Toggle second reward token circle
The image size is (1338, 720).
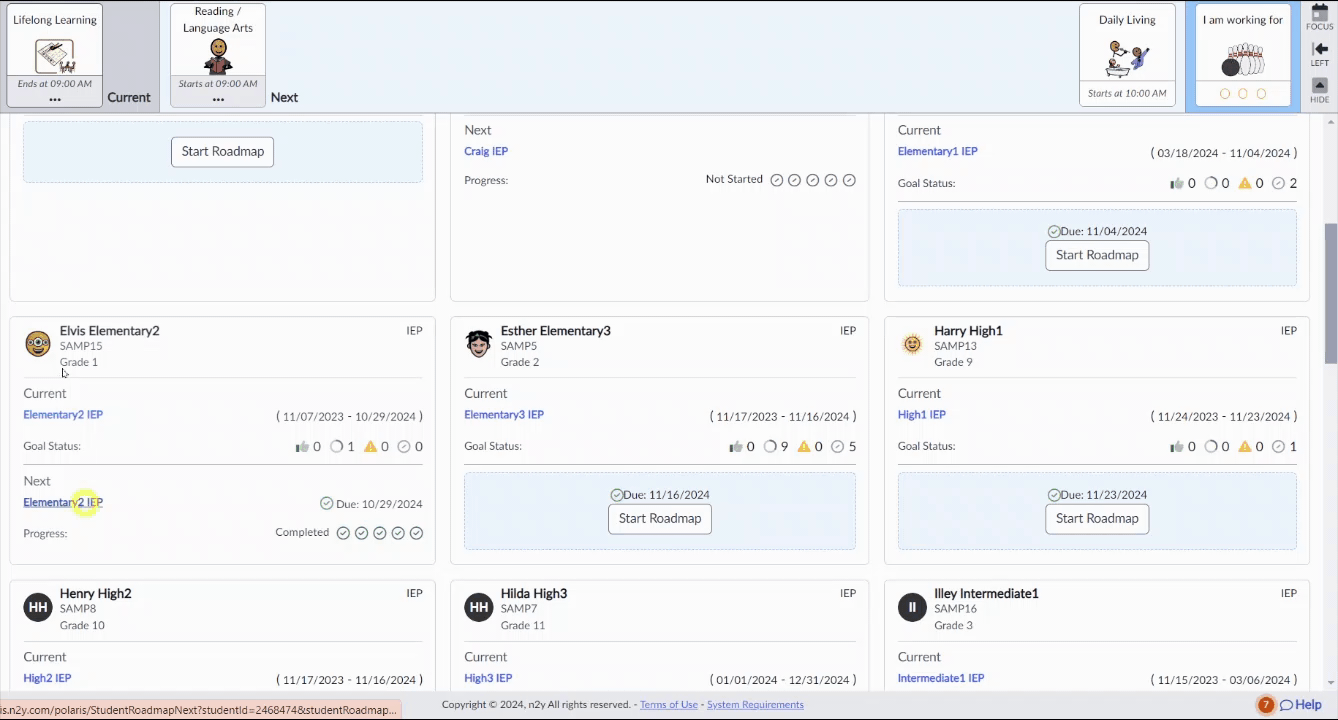[x=1243, y=94]
